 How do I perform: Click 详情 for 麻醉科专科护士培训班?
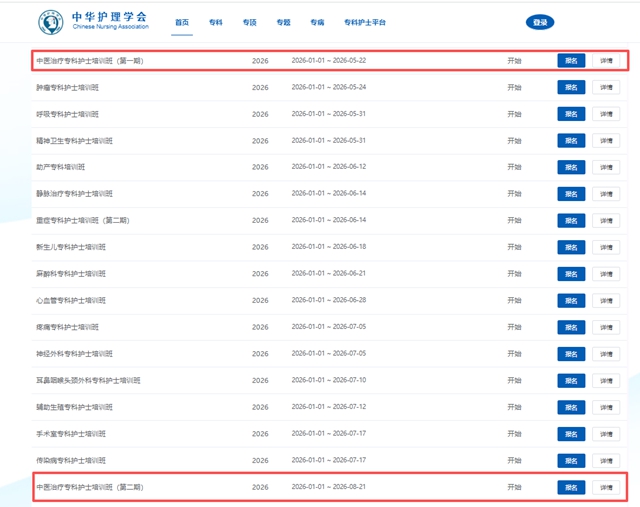pos(606,274)
